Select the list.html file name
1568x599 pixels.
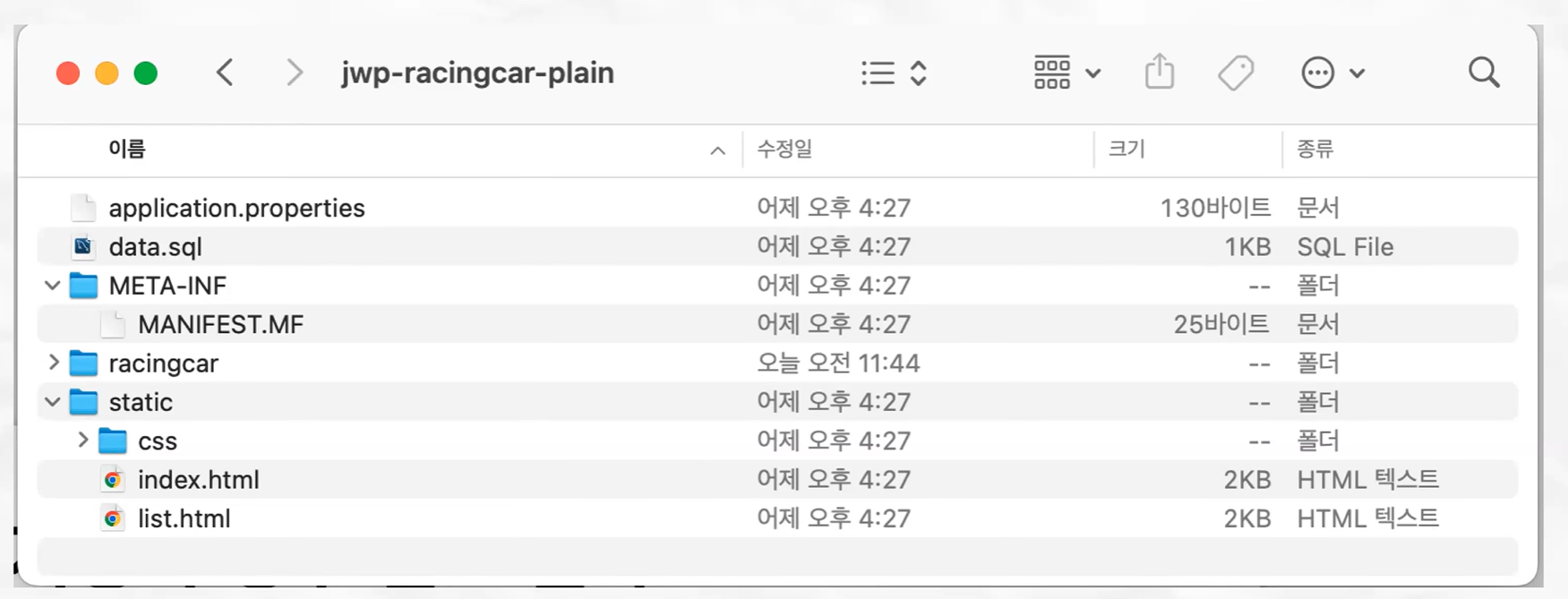pos(184,518)
